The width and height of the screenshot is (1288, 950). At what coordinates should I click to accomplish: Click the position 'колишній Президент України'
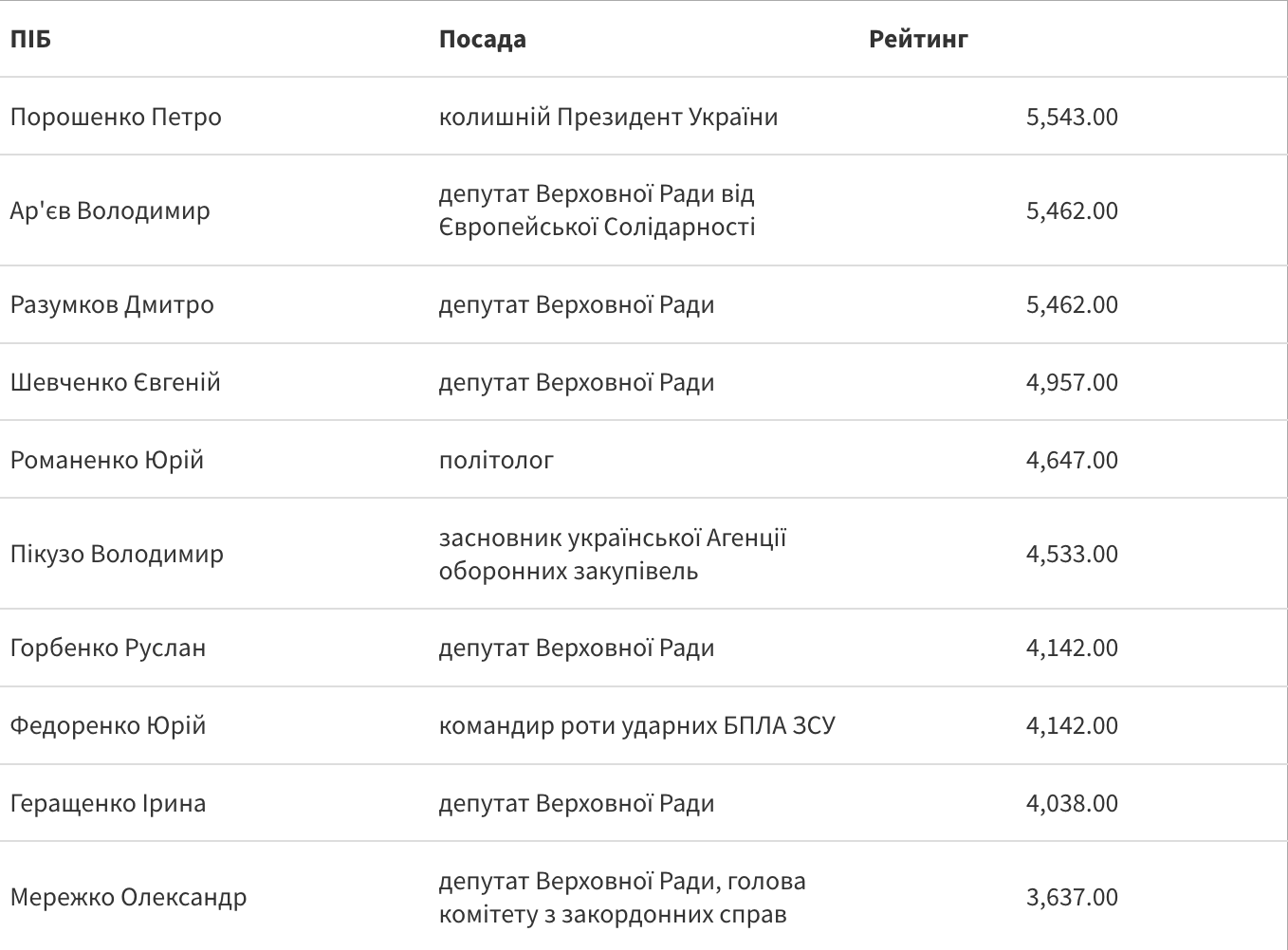608,117
